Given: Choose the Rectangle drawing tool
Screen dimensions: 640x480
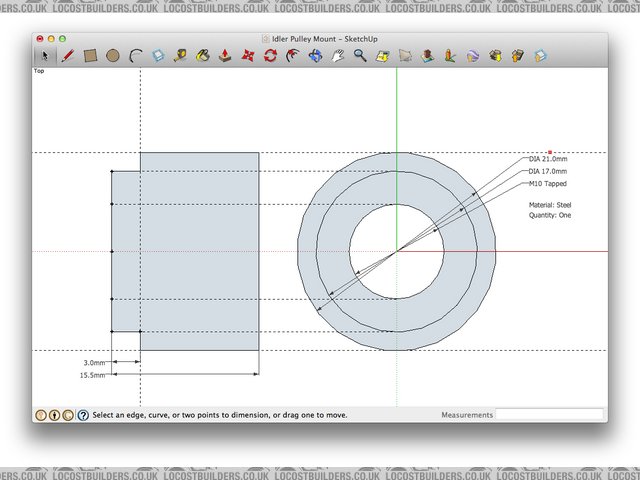Looking at the screenshot, I should [89, 56].
